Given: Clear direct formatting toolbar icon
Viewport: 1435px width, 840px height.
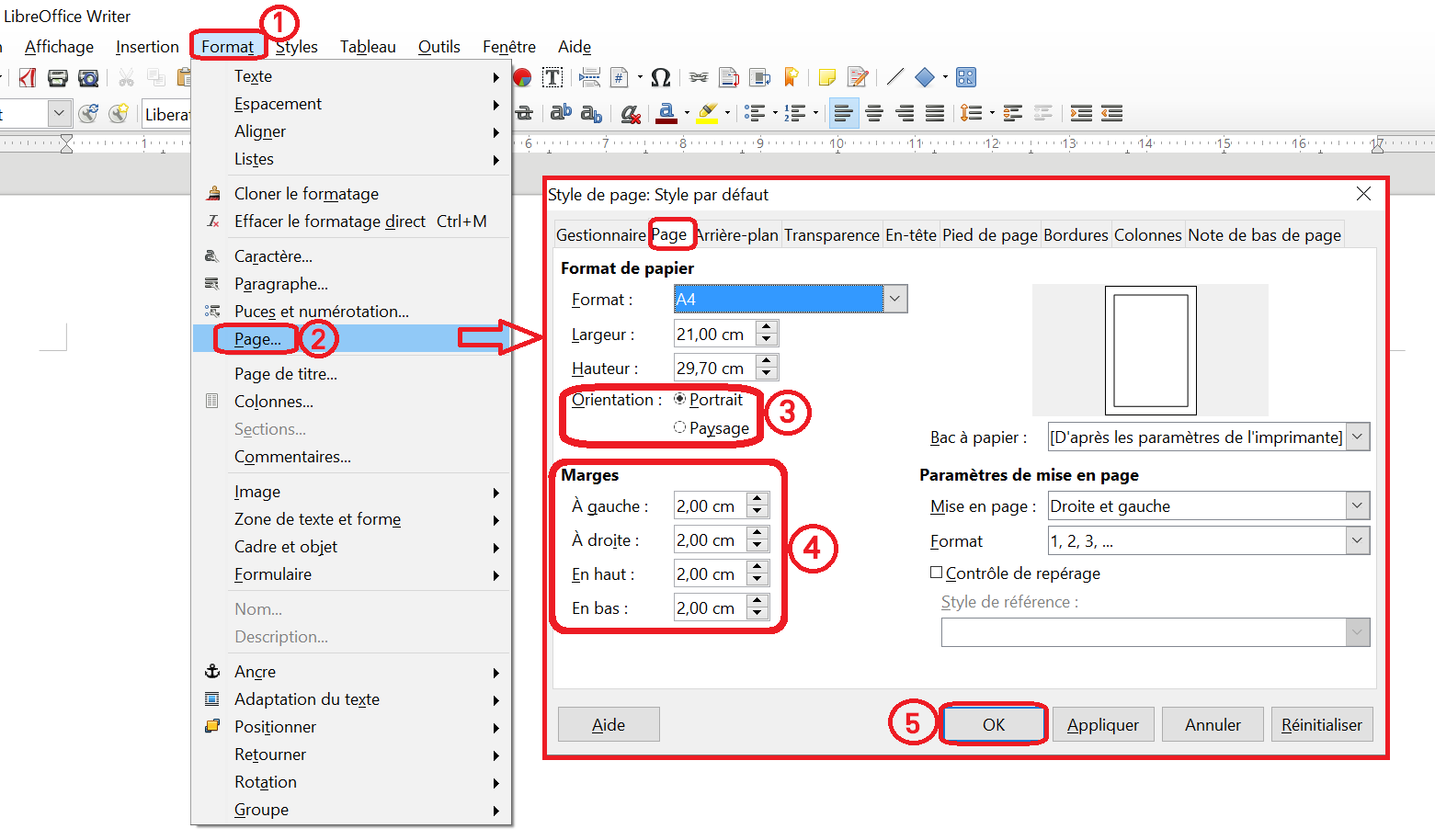Looking at the screenshot, I should (630, 113).
